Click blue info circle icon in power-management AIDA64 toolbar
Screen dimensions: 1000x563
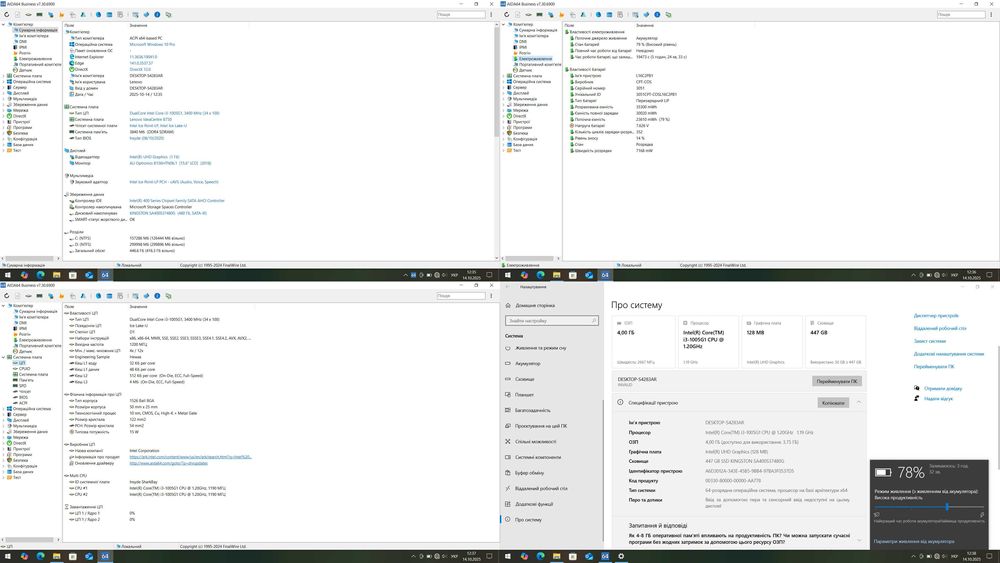pyautogui.click(x=658, y=15)
